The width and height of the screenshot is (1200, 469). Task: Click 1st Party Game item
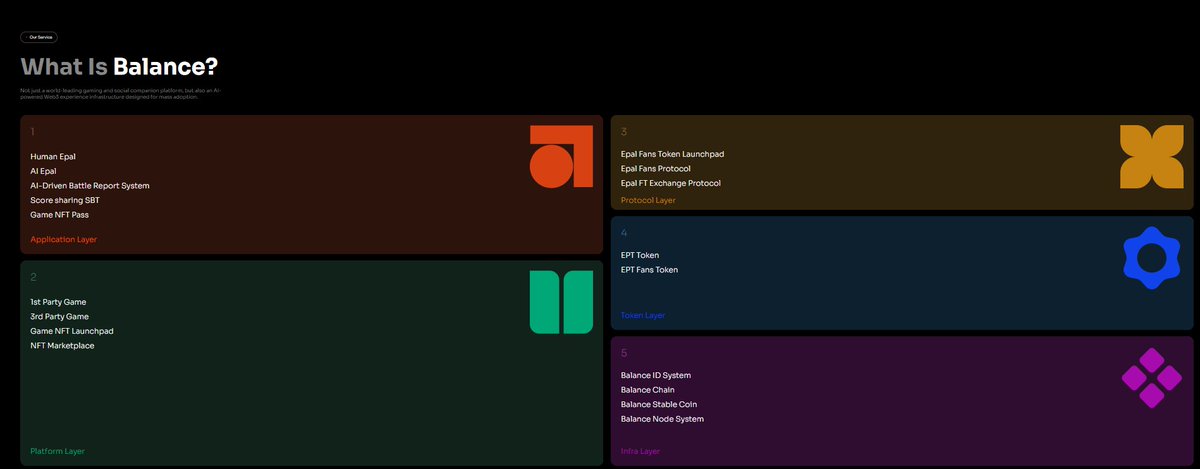[x=59, y=302]
